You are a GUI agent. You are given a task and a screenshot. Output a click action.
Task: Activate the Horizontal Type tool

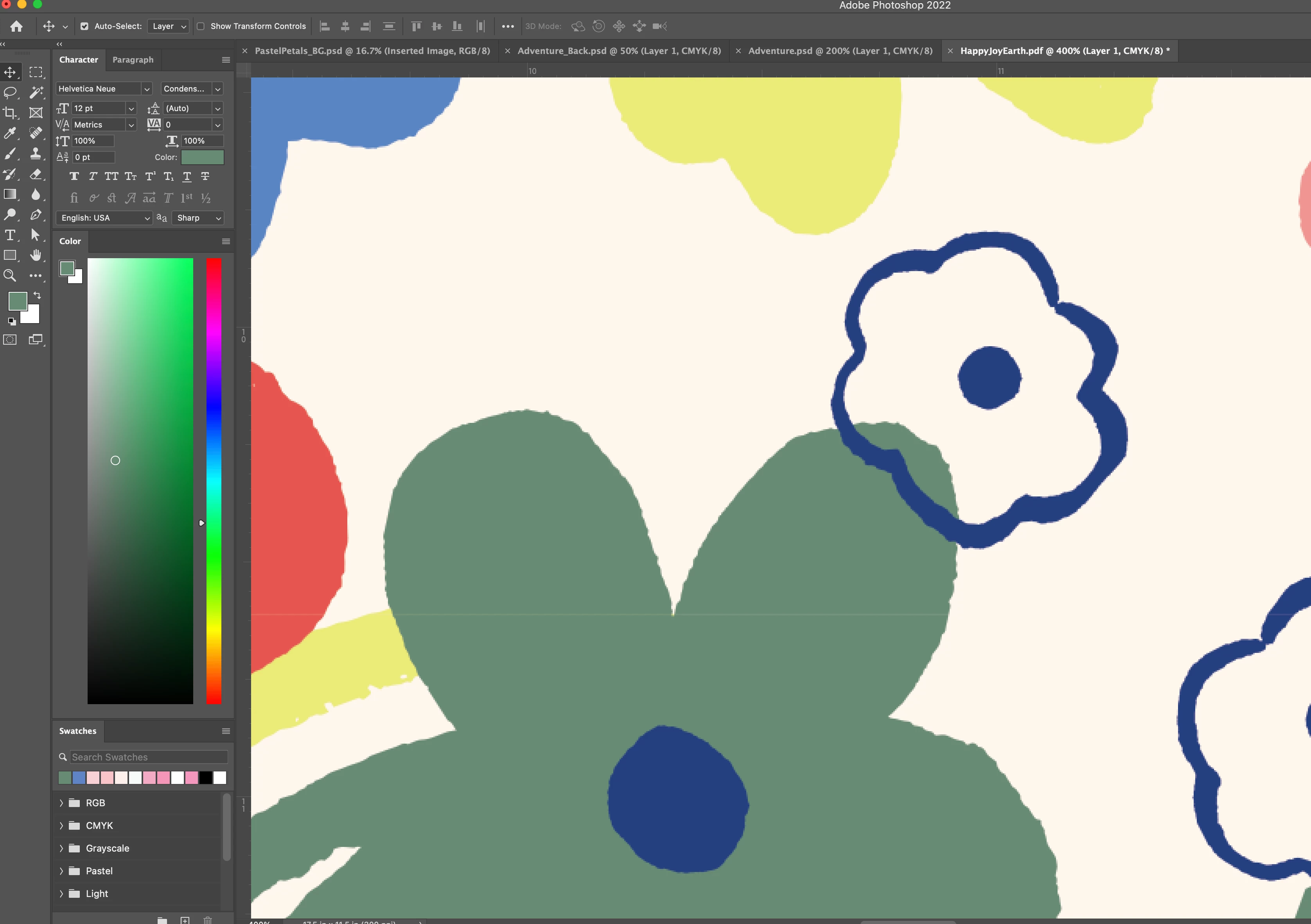point(10,235)
